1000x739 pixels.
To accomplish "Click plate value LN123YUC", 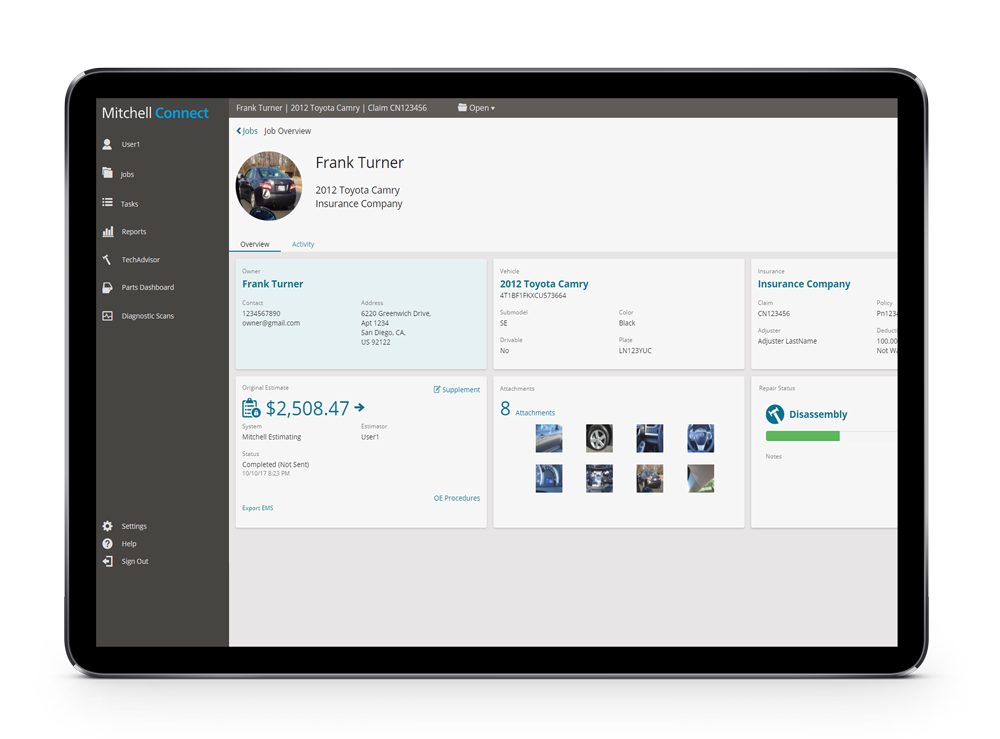I will tap(635, 351).
